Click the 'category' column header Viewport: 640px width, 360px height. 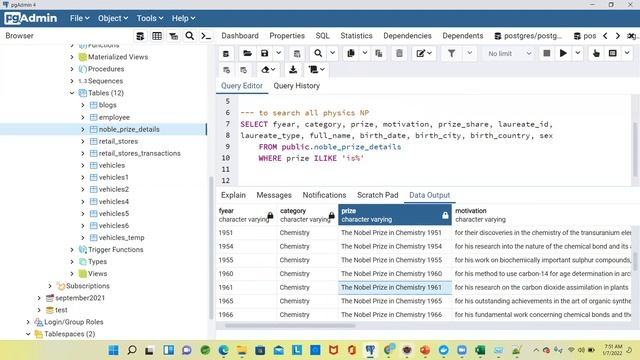307,215
